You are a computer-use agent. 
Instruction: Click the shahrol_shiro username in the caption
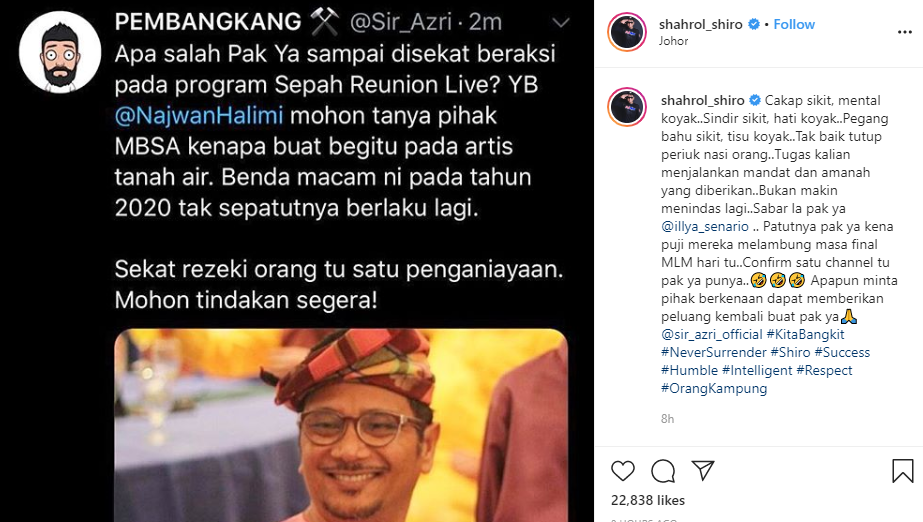click(702, 101)
